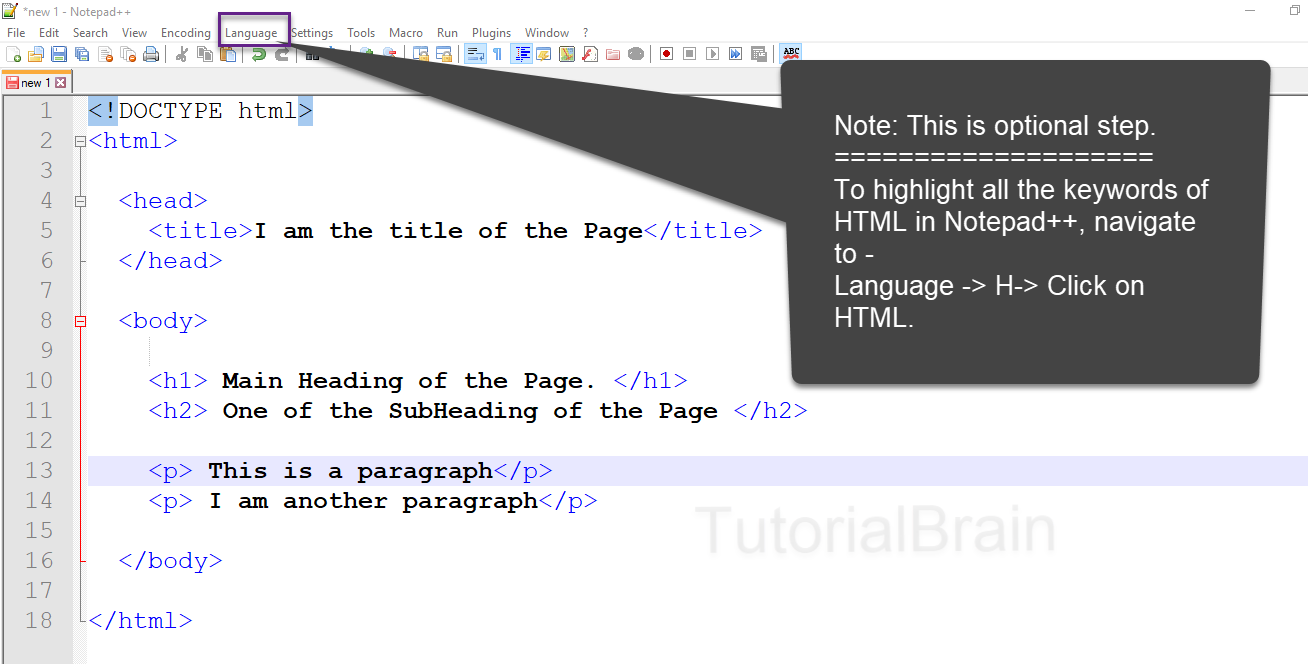Click the Notepad++ title bar icon
Screen dimensions: 1308x664
(x=11, y=10)
